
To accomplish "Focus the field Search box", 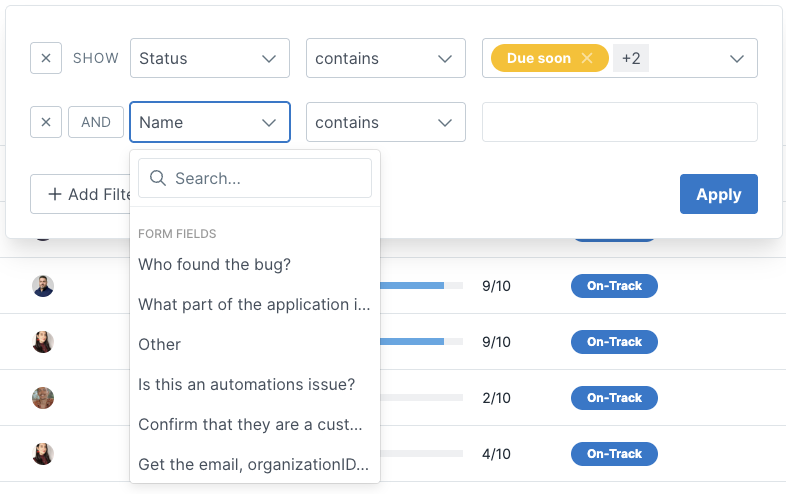I will coord(255,178).
